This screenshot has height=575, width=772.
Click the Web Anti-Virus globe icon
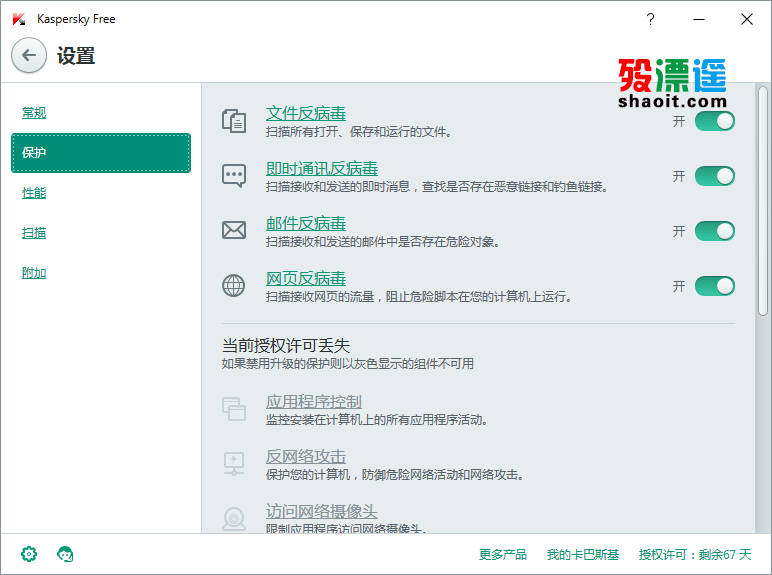pyautogui.click(x=234, y=286)
